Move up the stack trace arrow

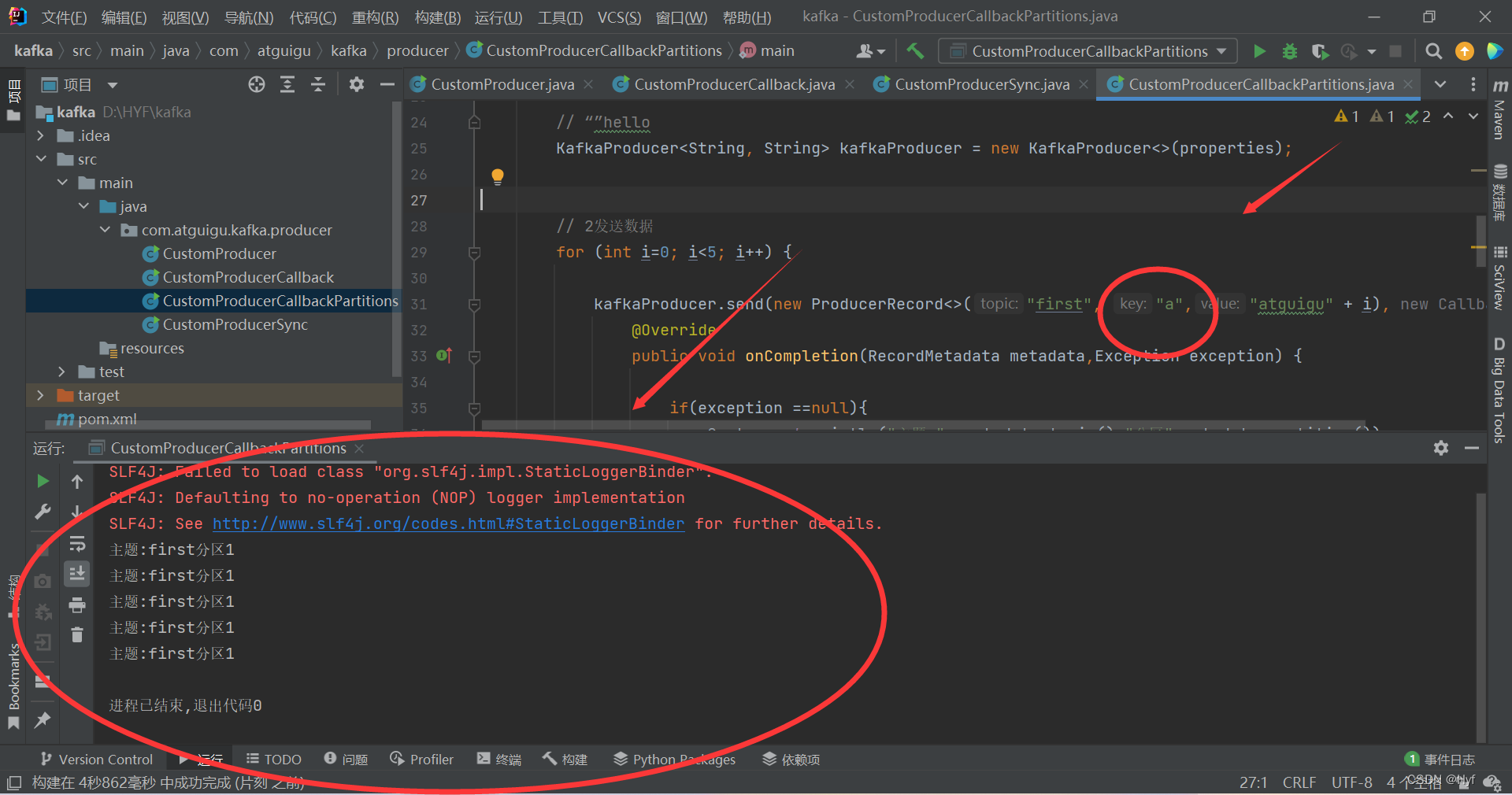(x=77, y=481)
